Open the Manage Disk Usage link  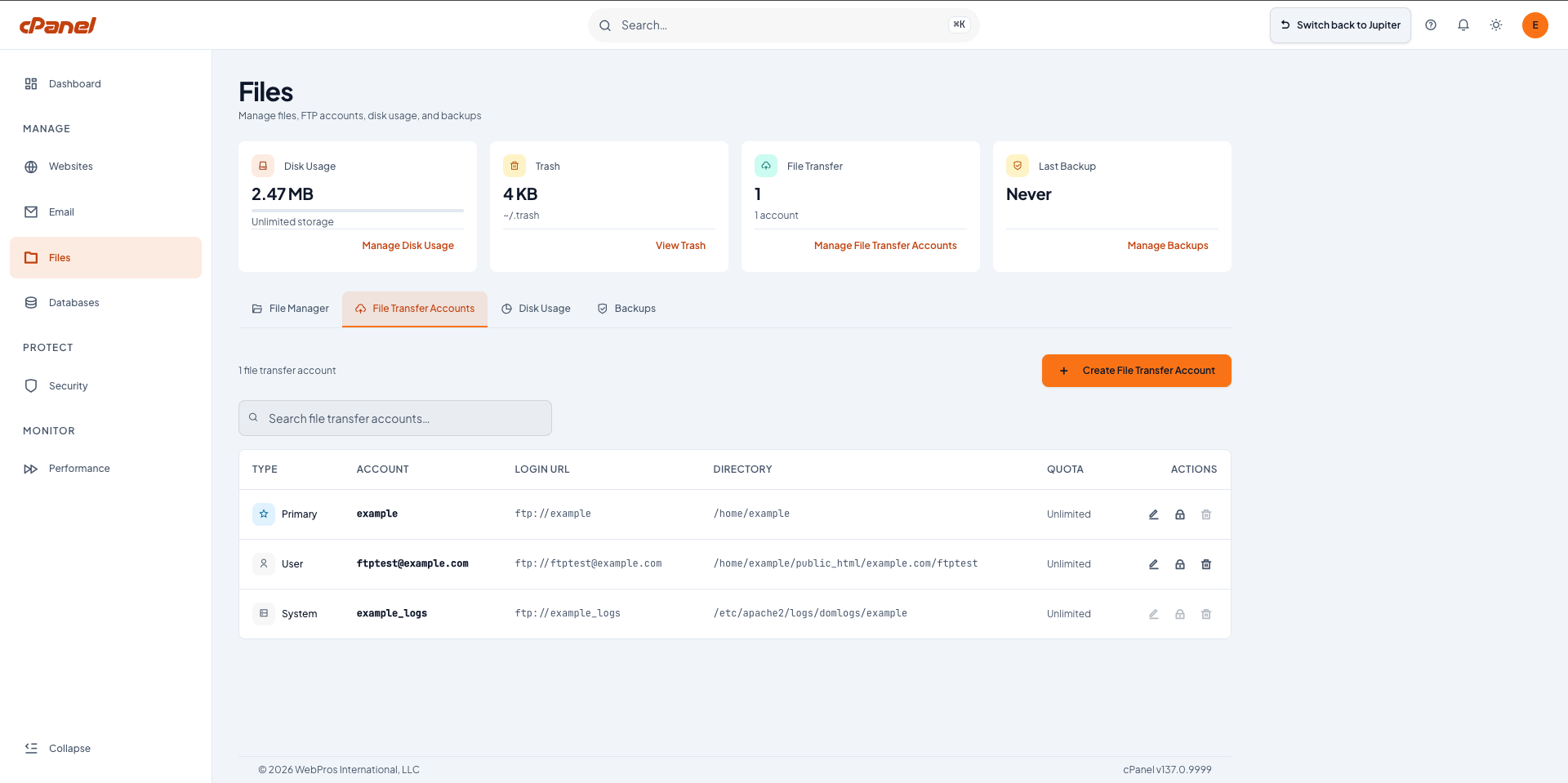(408, 246)
